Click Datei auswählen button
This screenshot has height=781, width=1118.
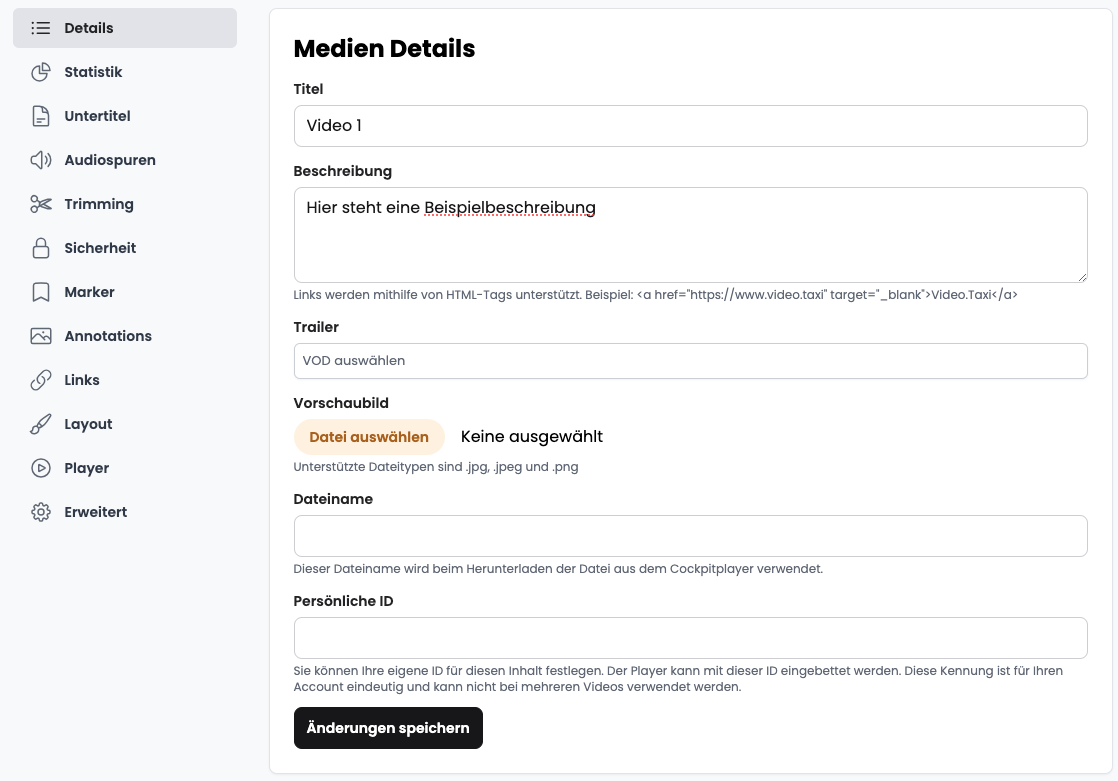[369, 437]
